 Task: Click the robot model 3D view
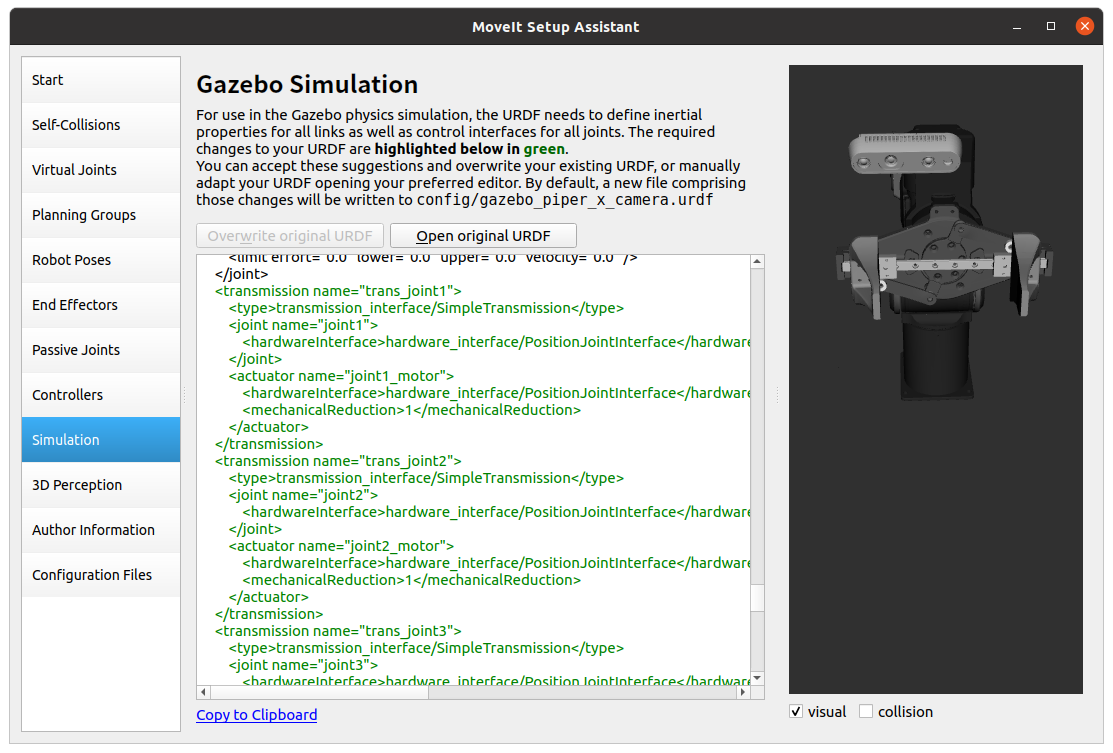tap(936, 379)
